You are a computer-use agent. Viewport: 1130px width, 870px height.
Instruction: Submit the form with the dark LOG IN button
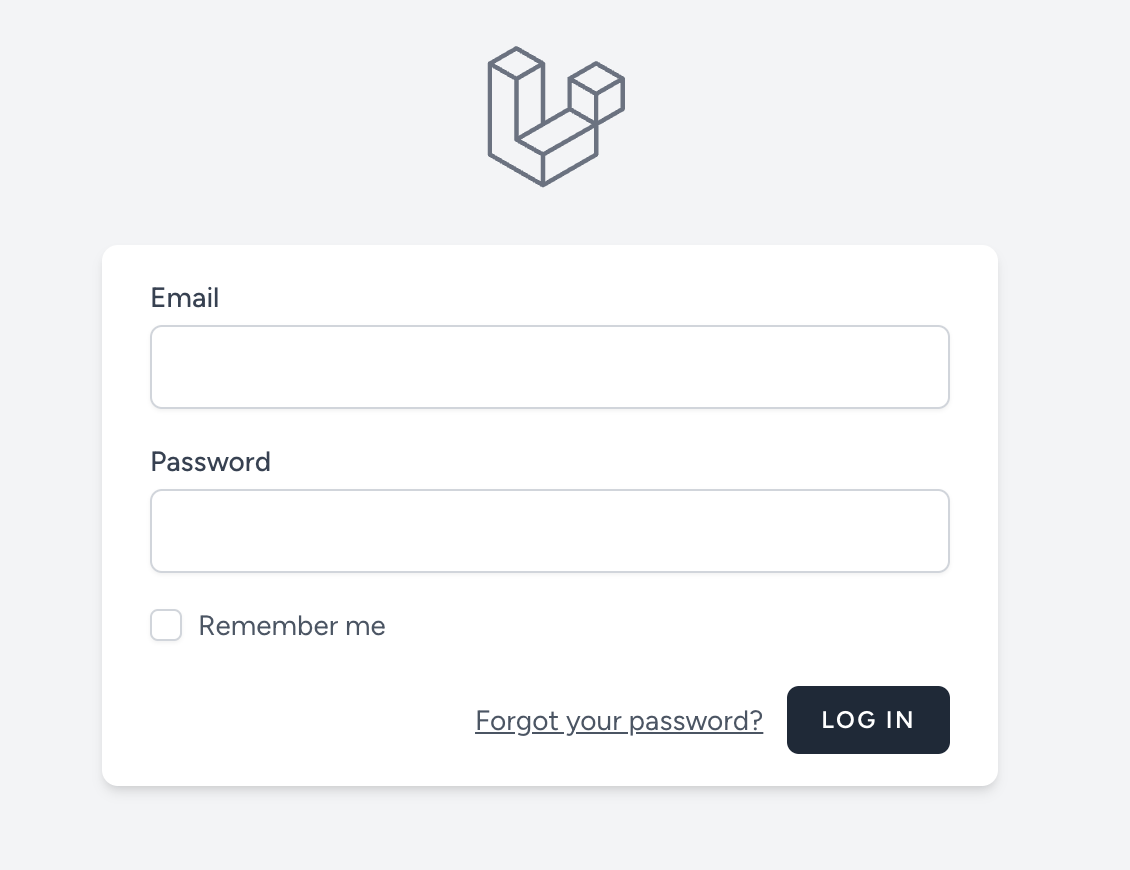[x=868, y=720]
